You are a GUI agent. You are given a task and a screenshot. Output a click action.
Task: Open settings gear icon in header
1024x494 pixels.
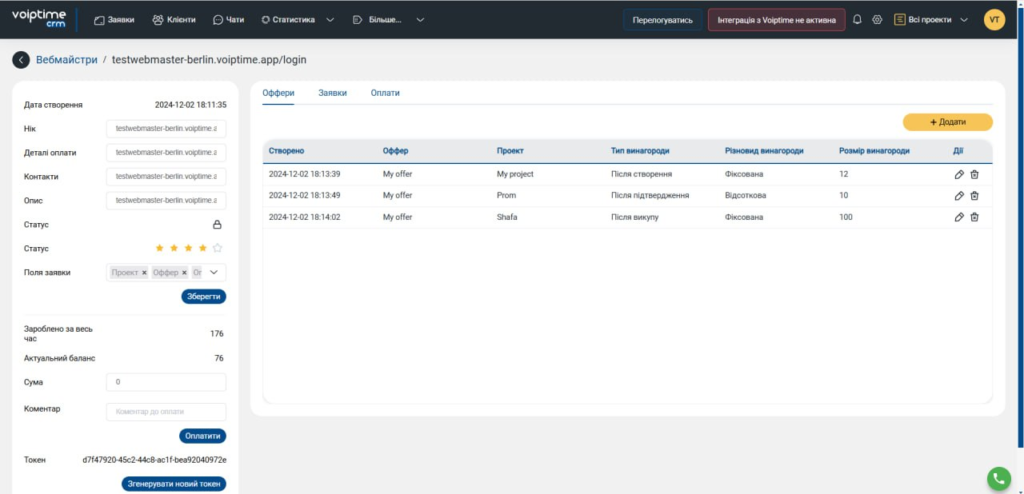click(877, 20)
